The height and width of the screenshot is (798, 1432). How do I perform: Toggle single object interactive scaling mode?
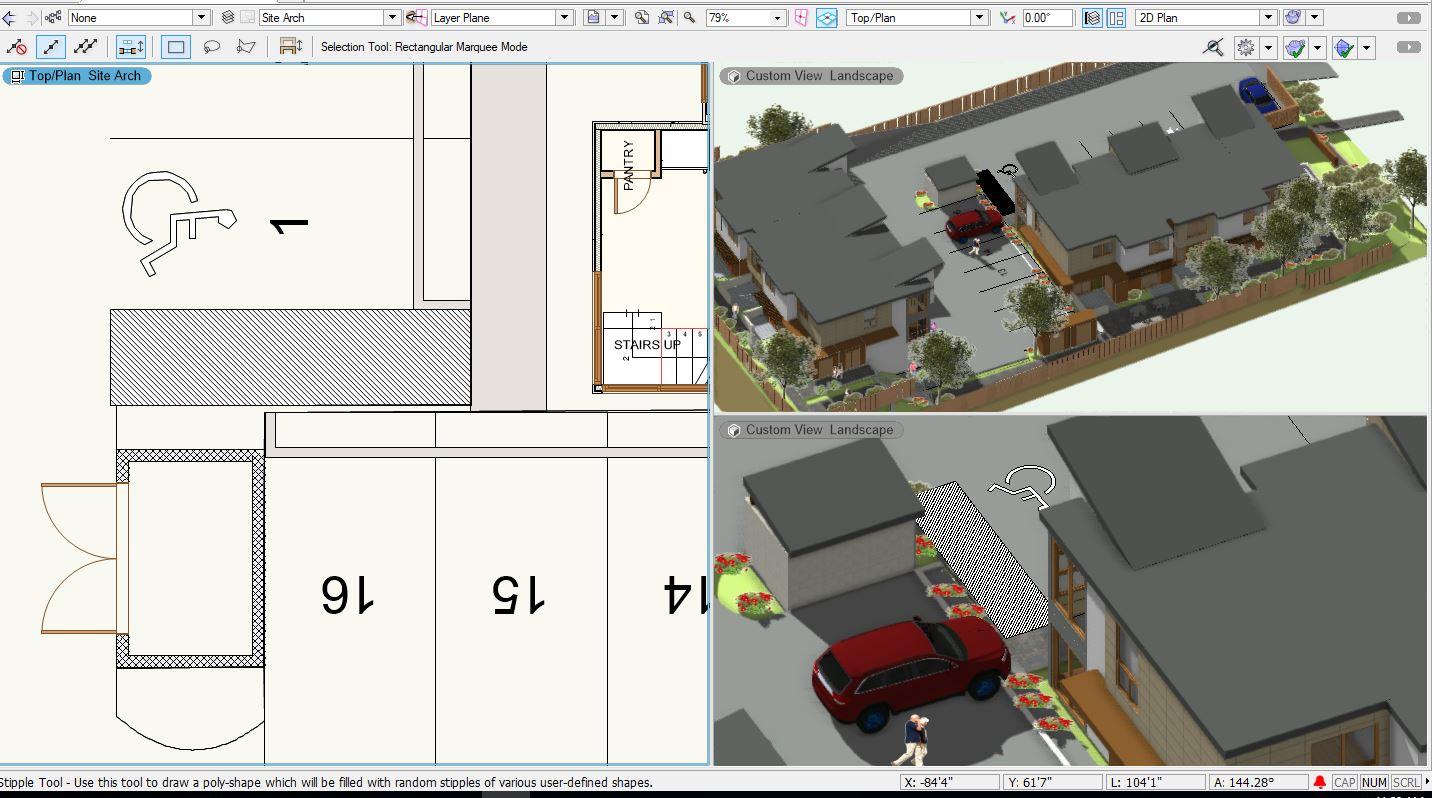pos(51,47)
